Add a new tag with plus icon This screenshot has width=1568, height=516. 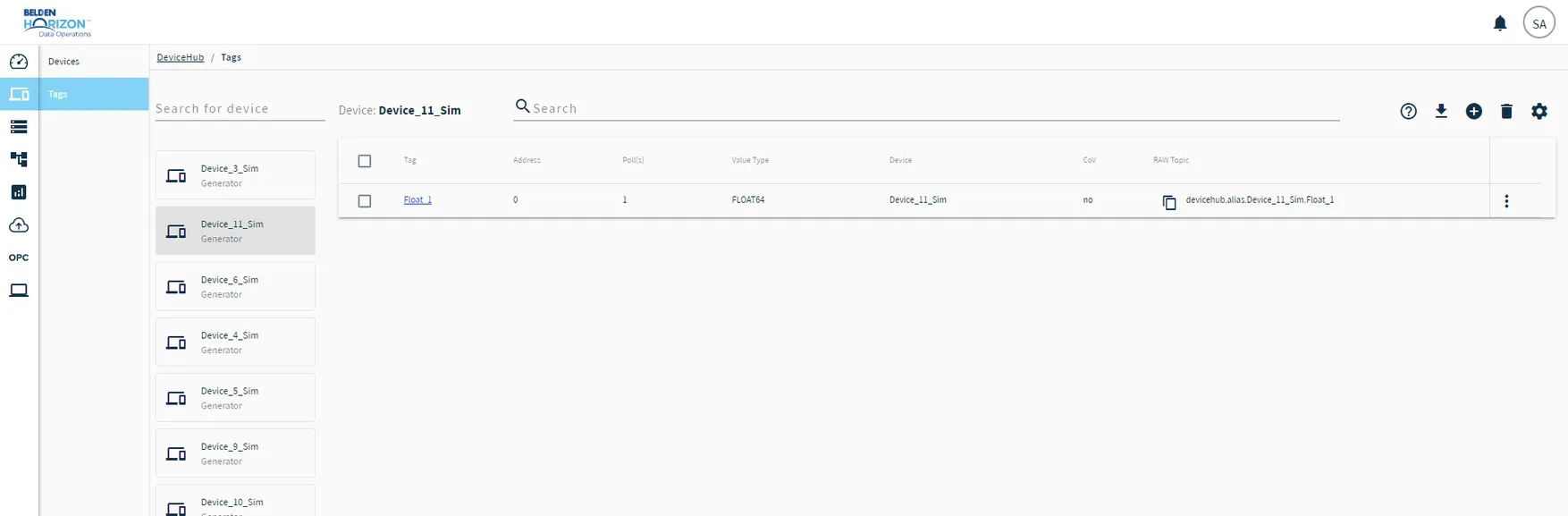point(1474,111)
